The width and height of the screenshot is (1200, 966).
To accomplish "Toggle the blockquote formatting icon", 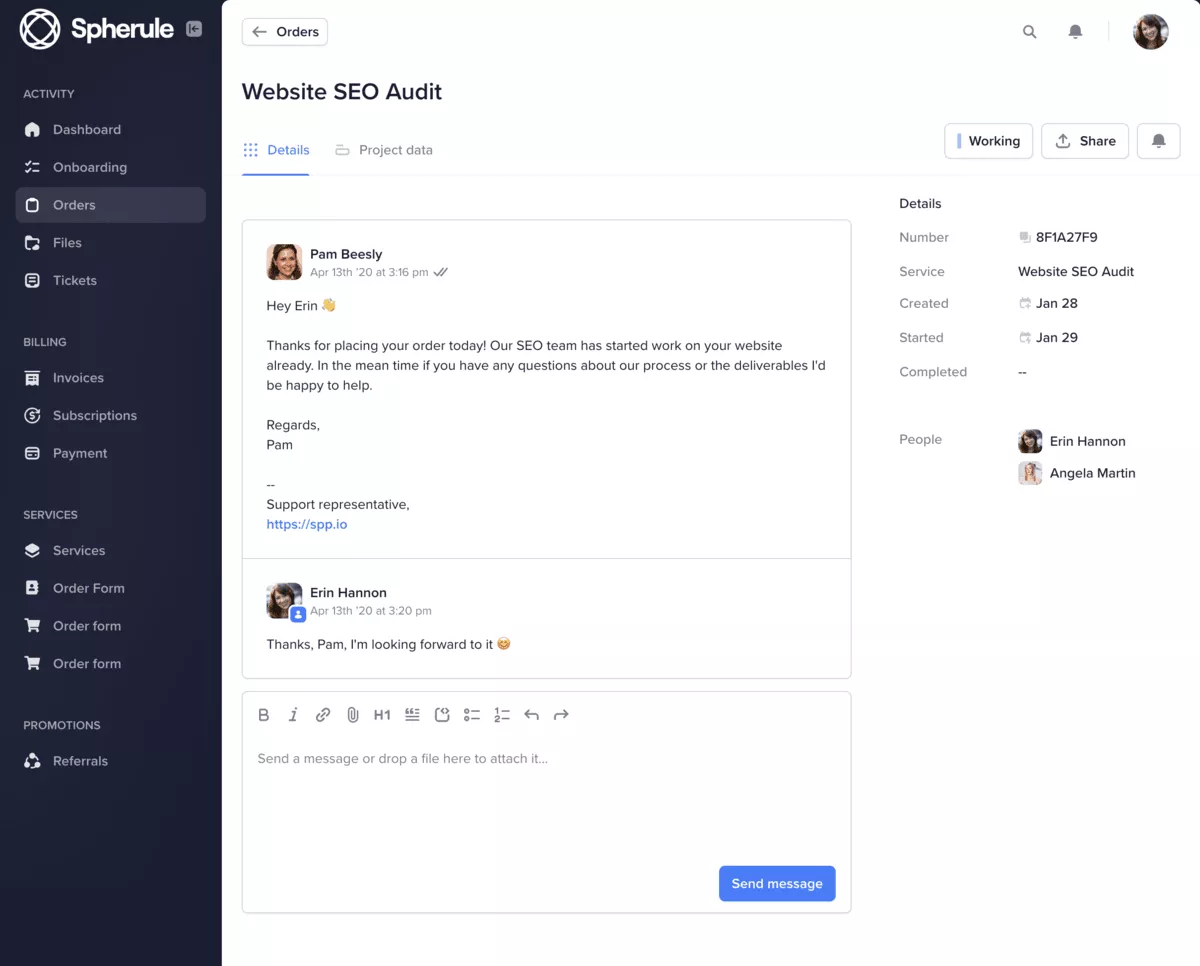I will coord(412,715).
